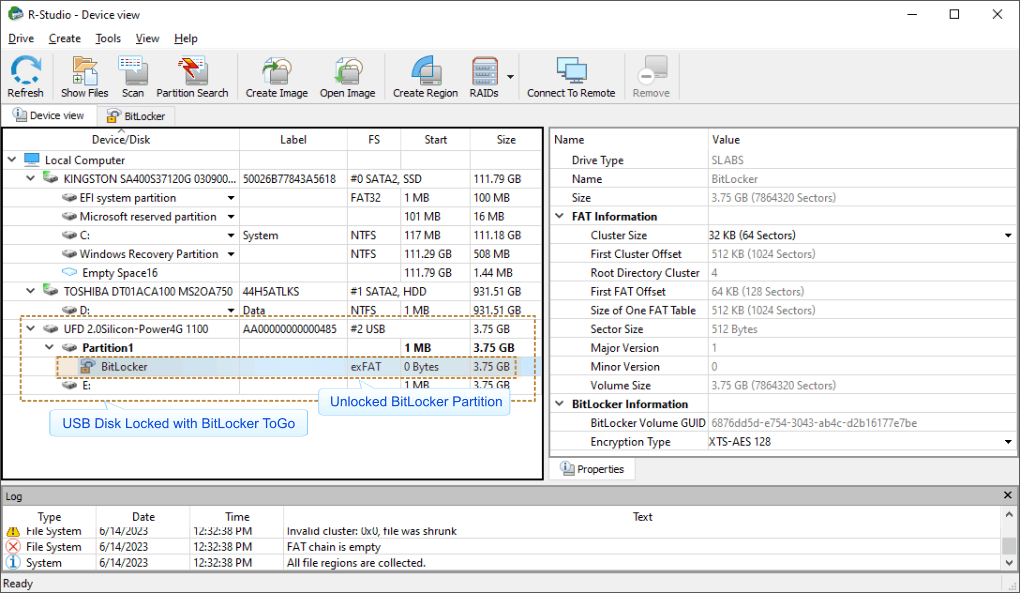Open the Cluster Size dropdown
This screenshot has width=1020, height=593.
[1008, 235]
